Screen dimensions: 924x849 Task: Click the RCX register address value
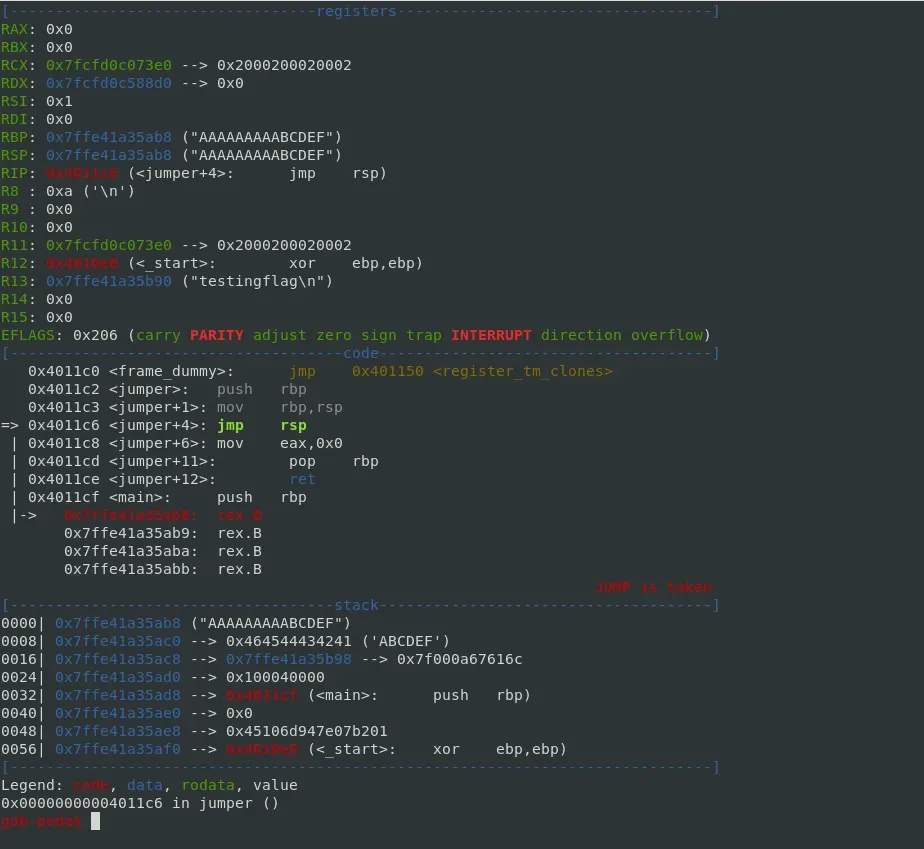click(108, 65)
